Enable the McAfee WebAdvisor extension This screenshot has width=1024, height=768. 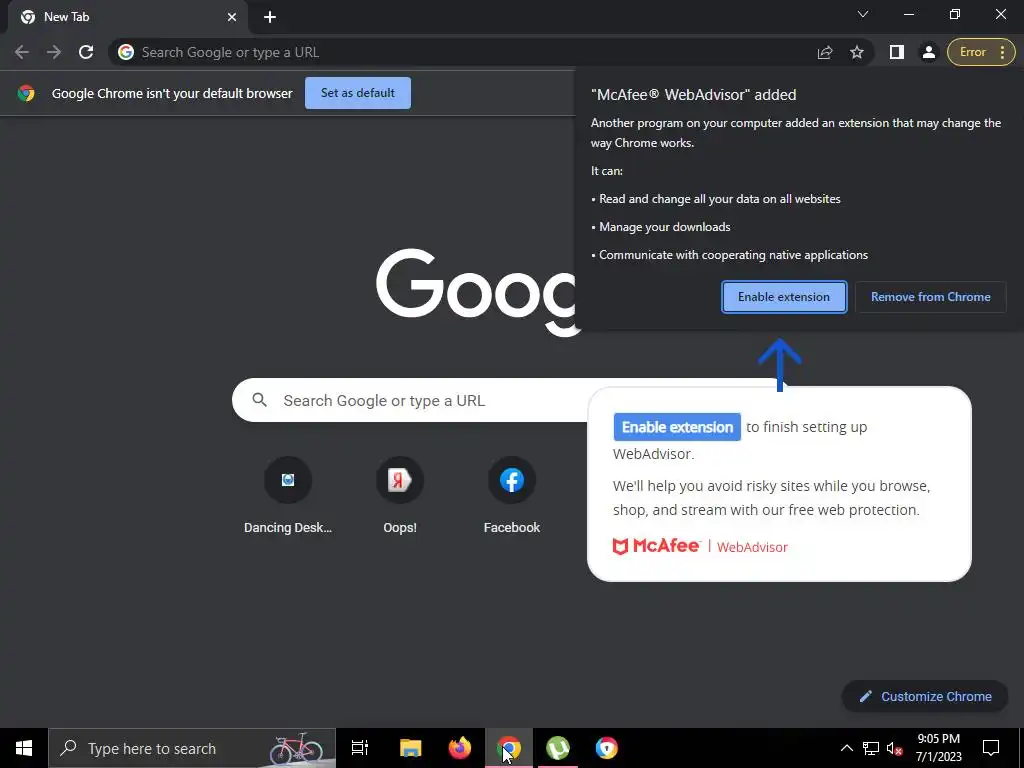(x=784, y=297)
